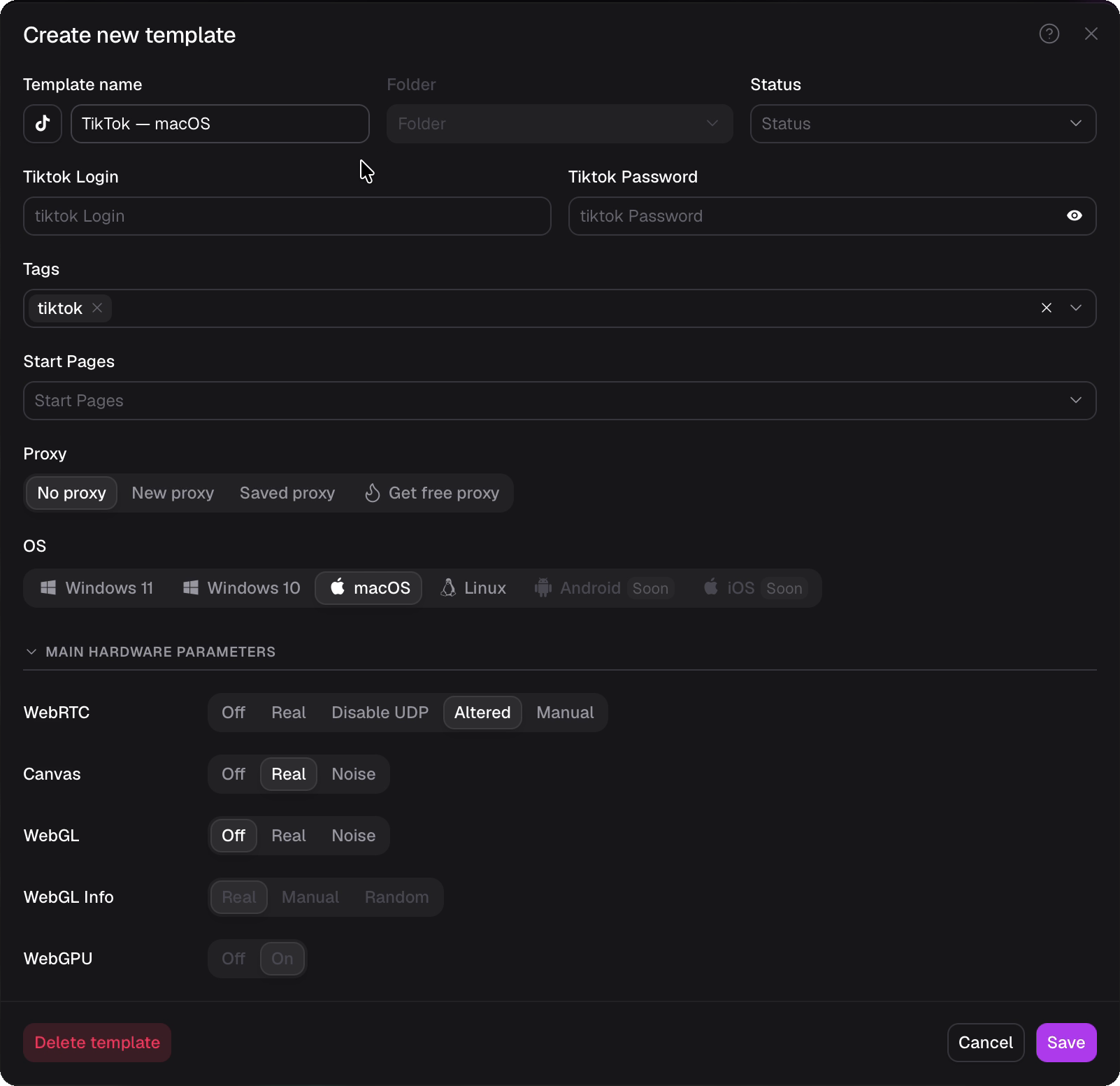Turn WebGPU Off

(234, 959)
